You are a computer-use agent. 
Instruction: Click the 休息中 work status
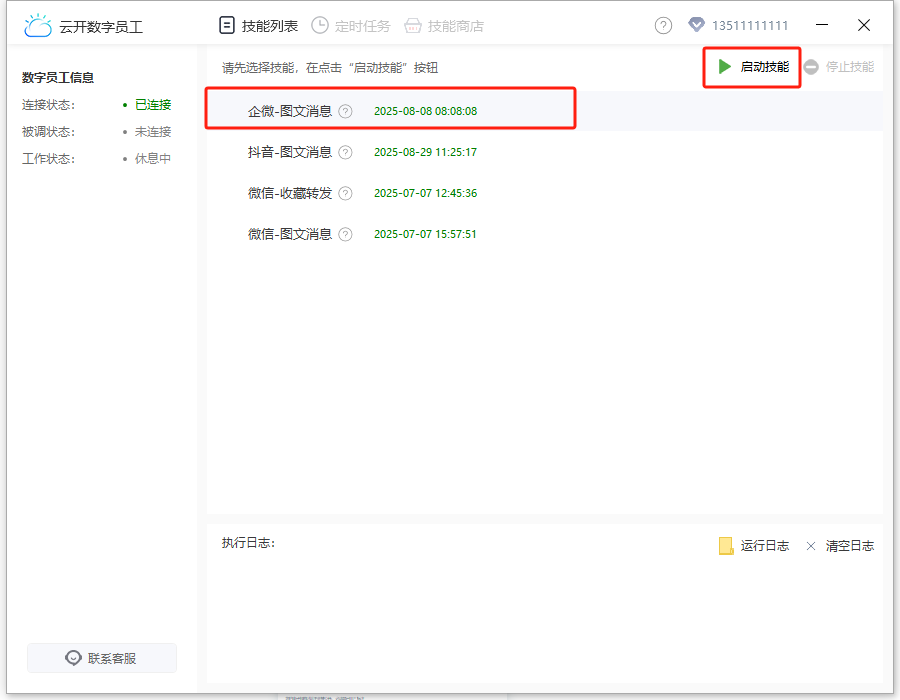tap(153, 159)
